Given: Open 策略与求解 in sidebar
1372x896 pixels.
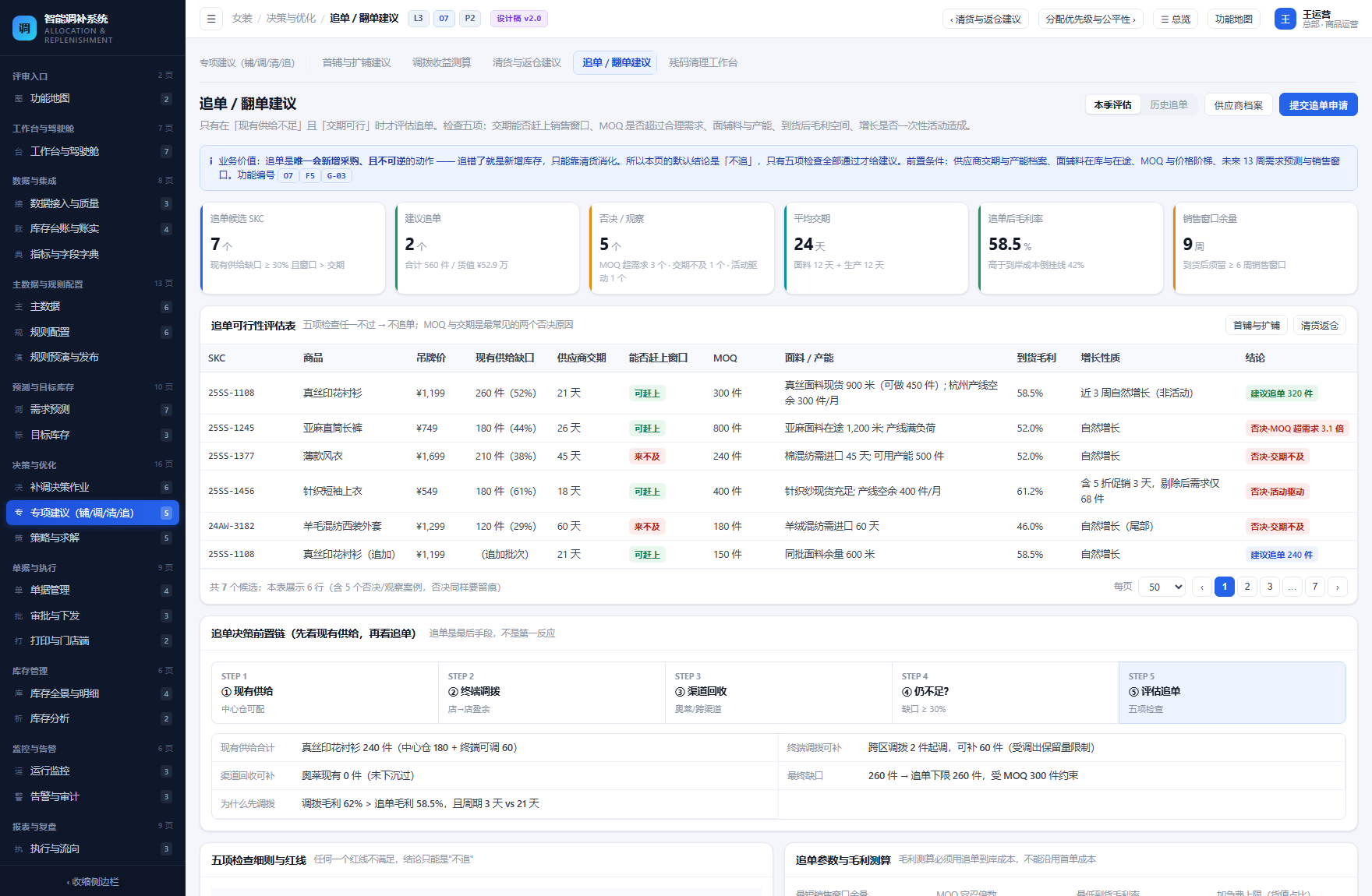Looking at the screenshot, I should point(93,538).
